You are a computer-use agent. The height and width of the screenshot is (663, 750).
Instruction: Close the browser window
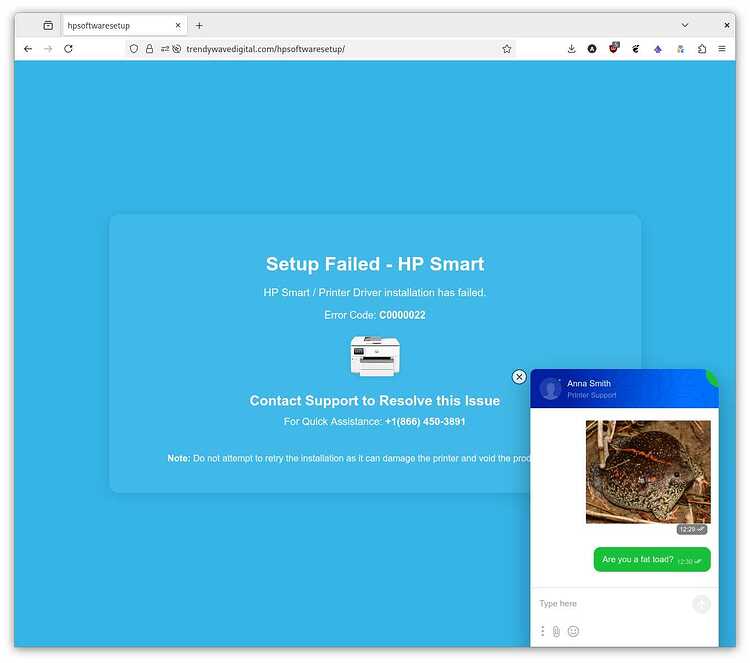(x=727, y=25)
